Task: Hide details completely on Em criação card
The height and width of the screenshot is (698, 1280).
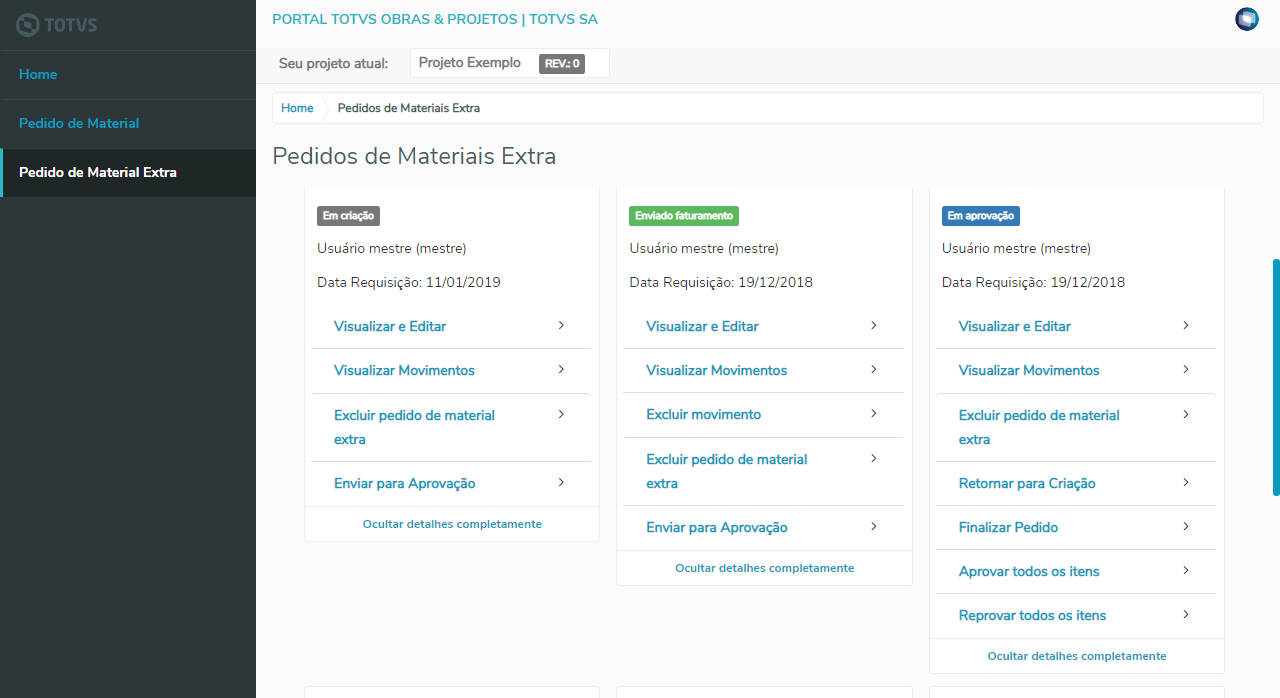Action: pyautogui.click(x=452, y=524)
